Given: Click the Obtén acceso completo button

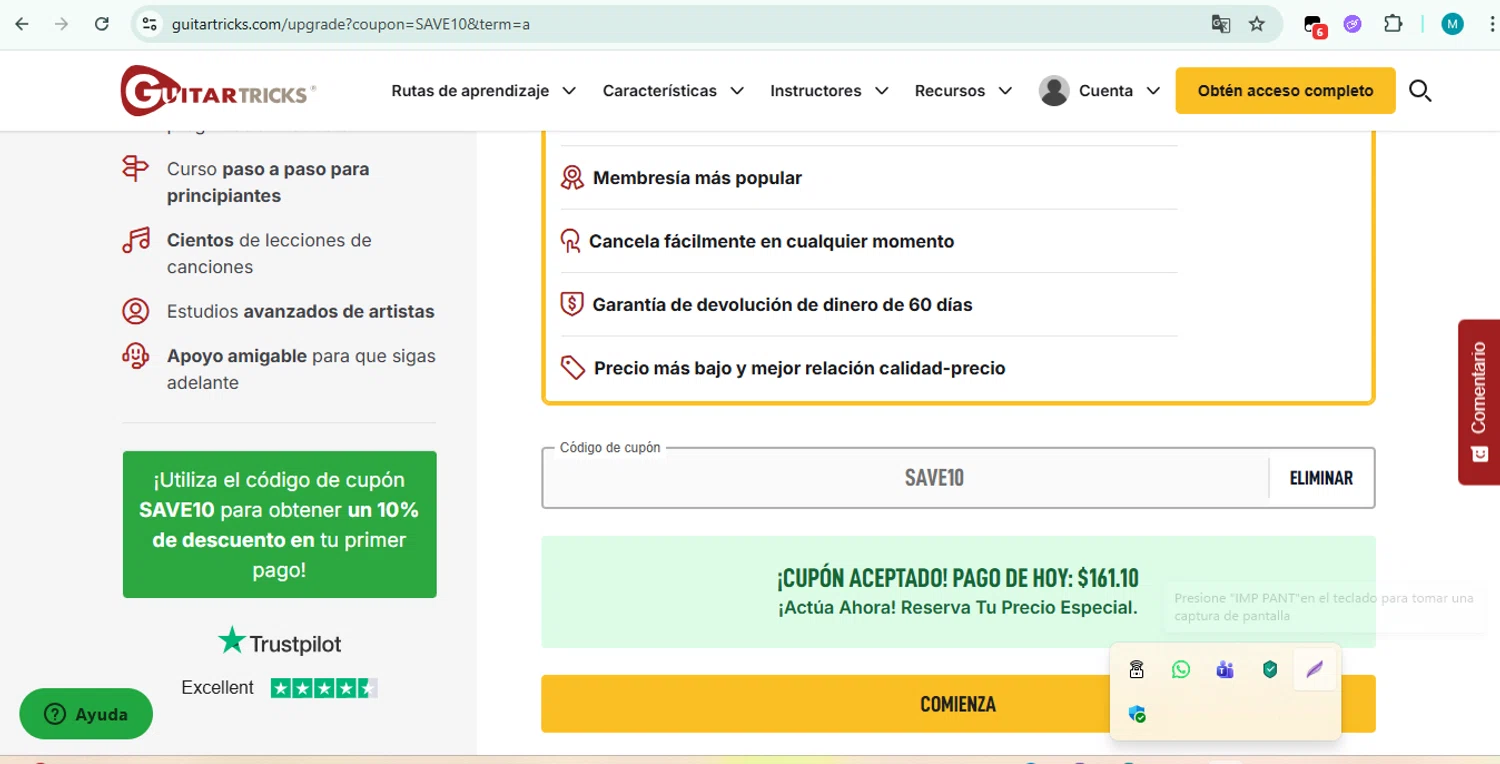Looking at the screenshot, I should point(1285,91).
